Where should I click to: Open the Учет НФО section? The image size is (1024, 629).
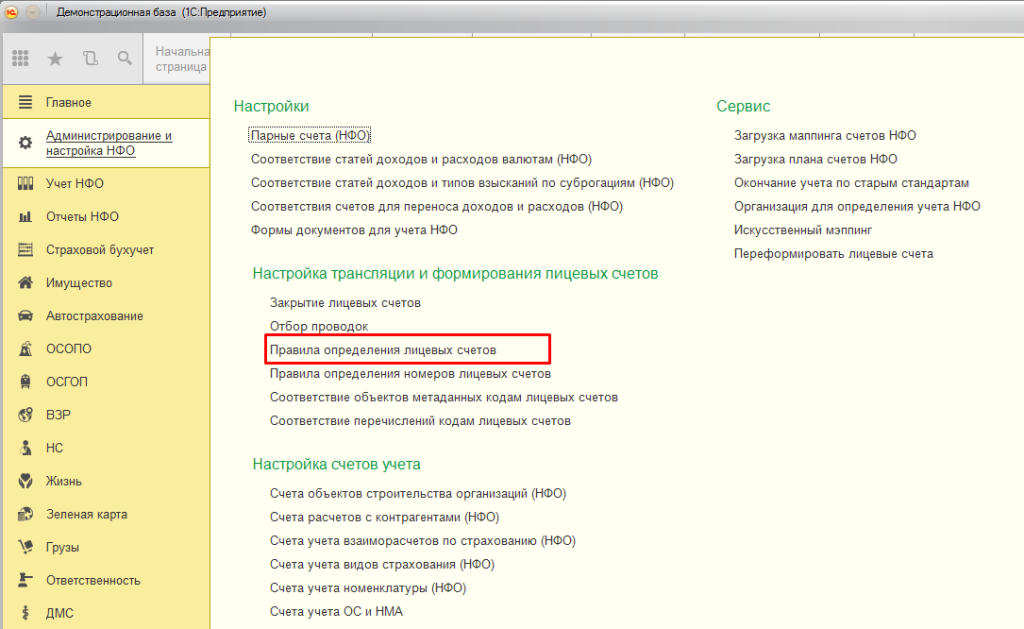tap(74, 184)
